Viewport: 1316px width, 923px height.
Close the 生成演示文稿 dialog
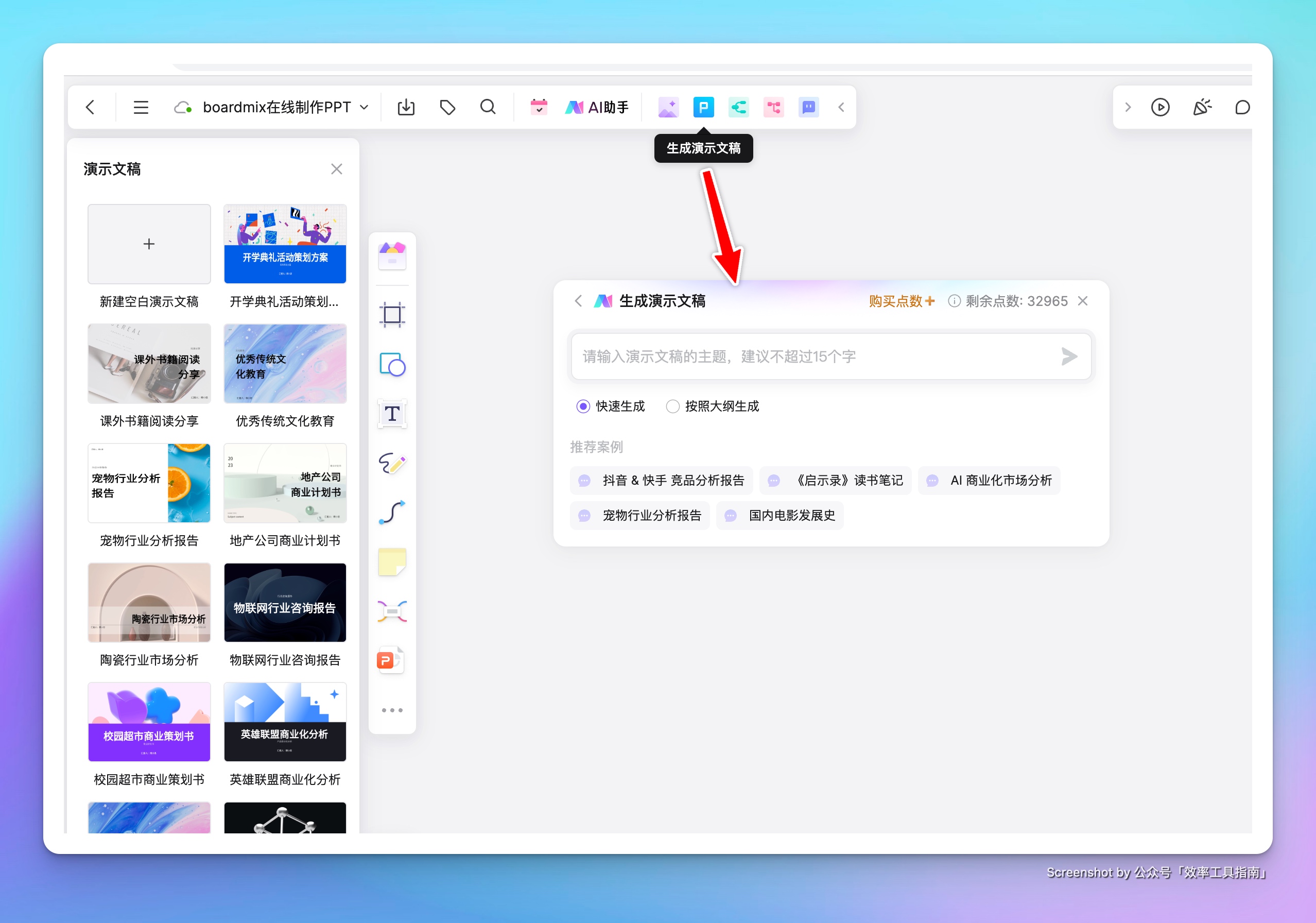pos(1083,301)
